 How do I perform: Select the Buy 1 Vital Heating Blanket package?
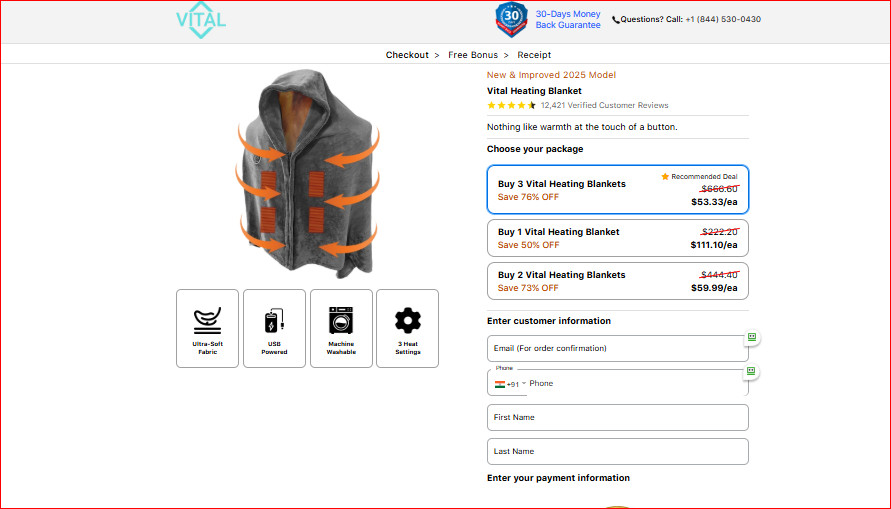[x=617, y=238]
